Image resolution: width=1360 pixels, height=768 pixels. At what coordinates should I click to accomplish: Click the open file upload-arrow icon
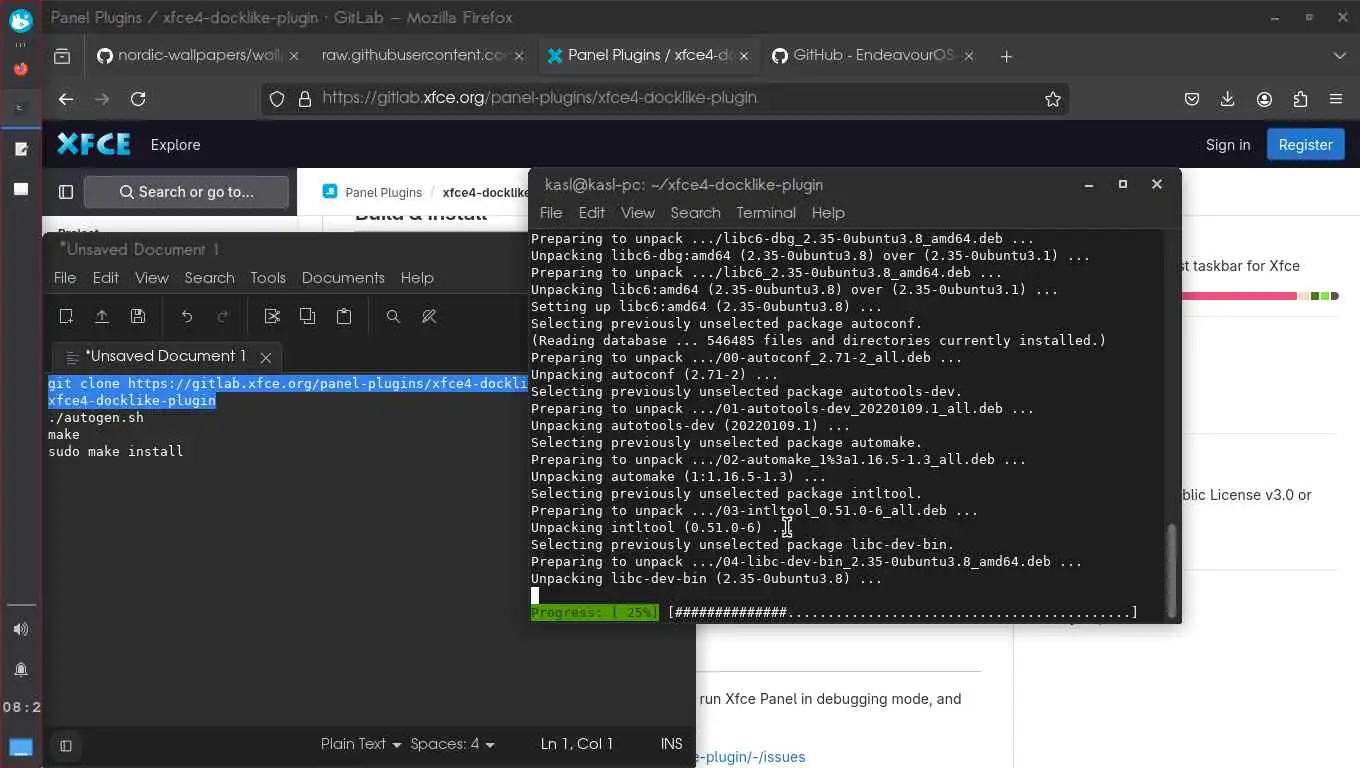[x=102, y=316]
